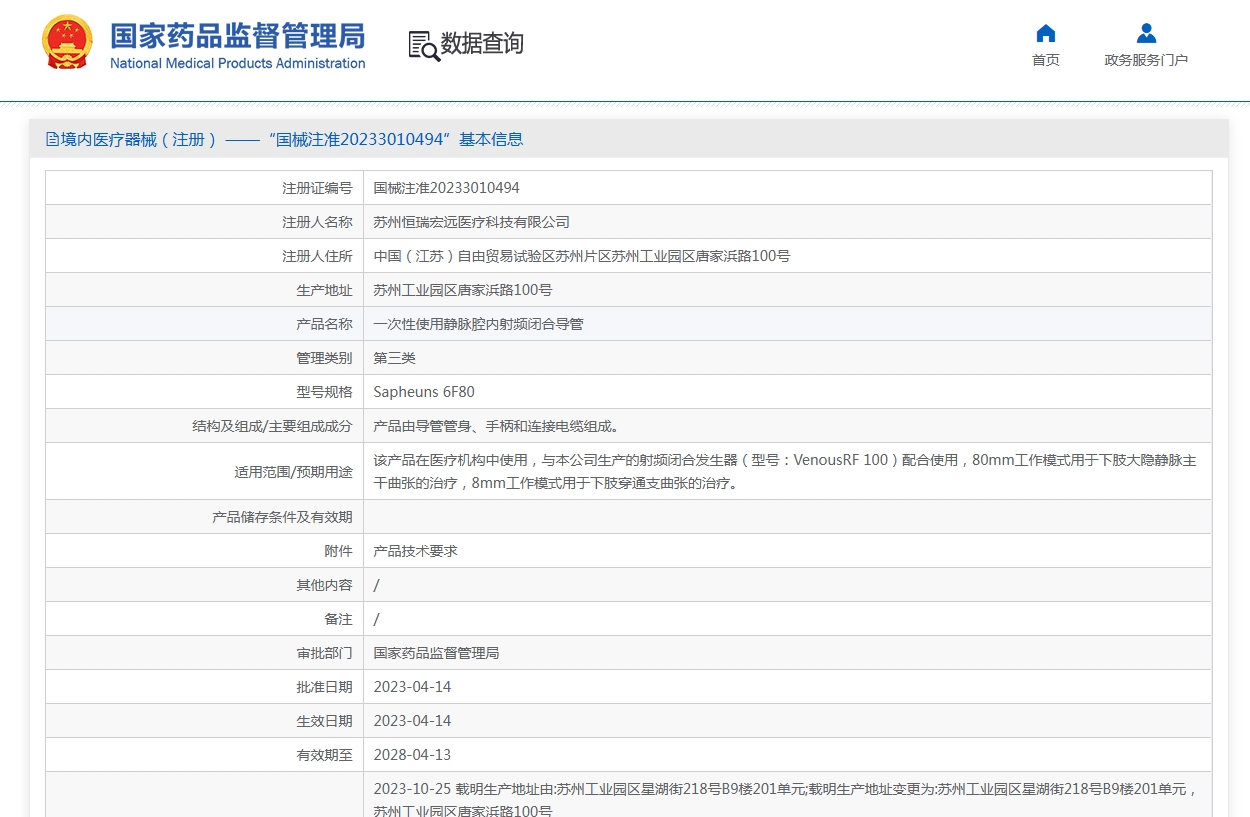Click the document icon before 境内医疗器械
The image size is (1250, 817).
tap(53, 139)
